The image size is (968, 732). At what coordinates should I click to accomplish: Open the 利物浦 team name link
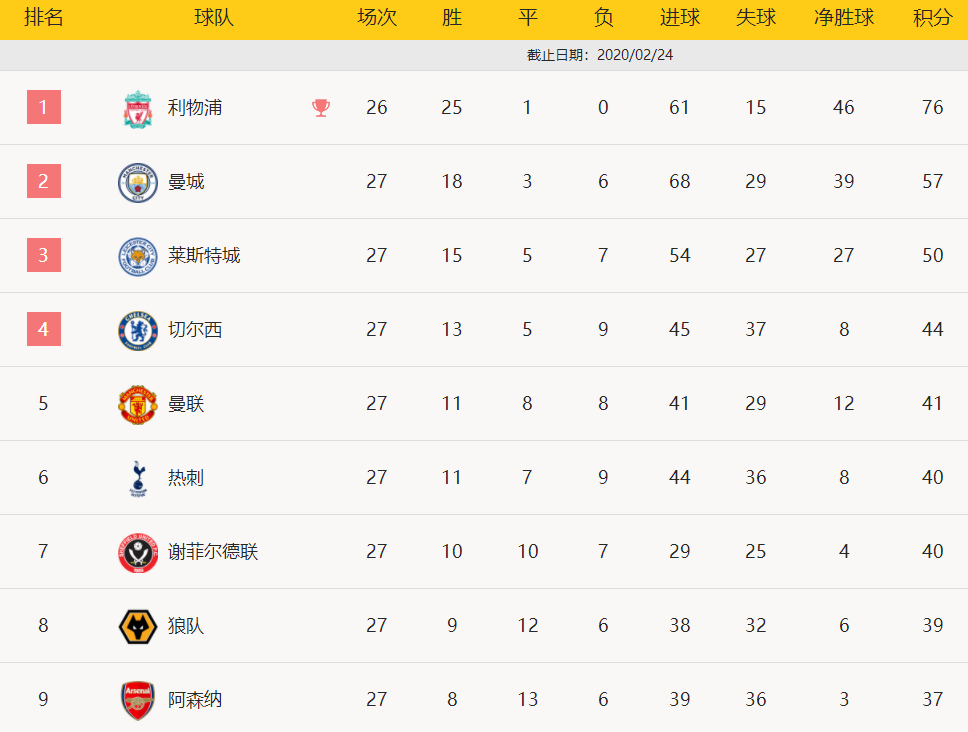194,107
